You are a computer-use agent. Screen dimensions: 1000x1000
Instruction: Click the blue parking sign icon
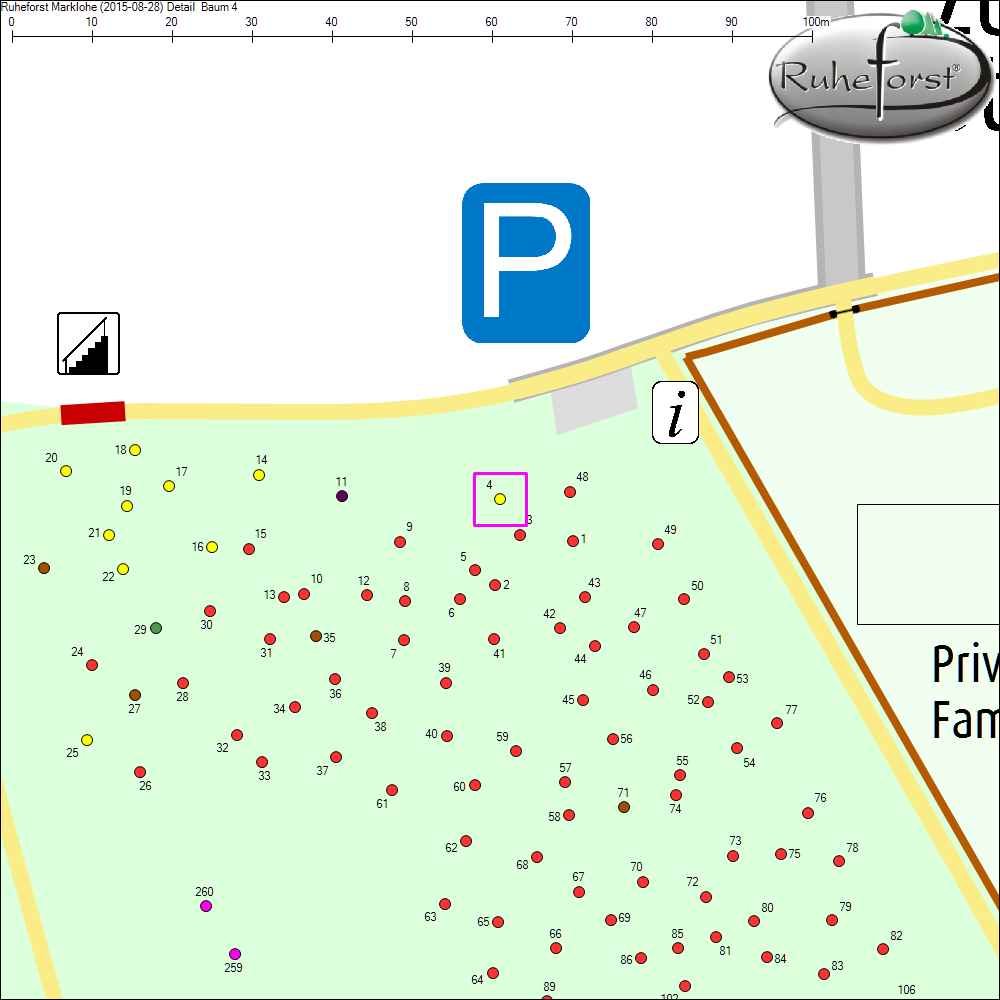tap(526, 263)
